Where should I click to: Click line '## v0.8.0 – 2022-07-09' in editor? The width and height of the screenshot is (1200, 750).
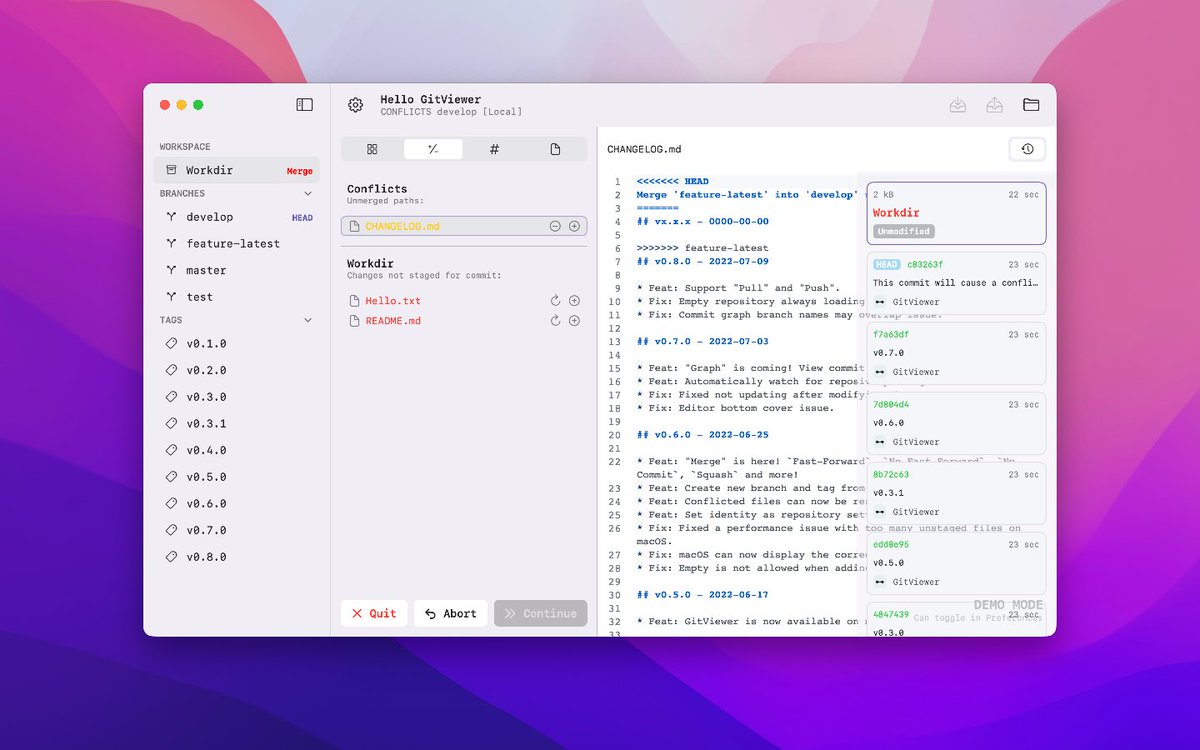(x=703, y=261)
